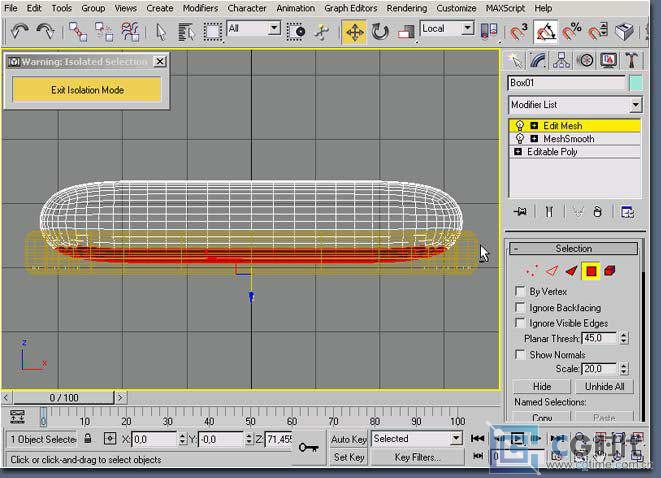Screen dimensions: 661x478
Task: Open the Hierarchy command panel tab
Action: tap(561, 60)
